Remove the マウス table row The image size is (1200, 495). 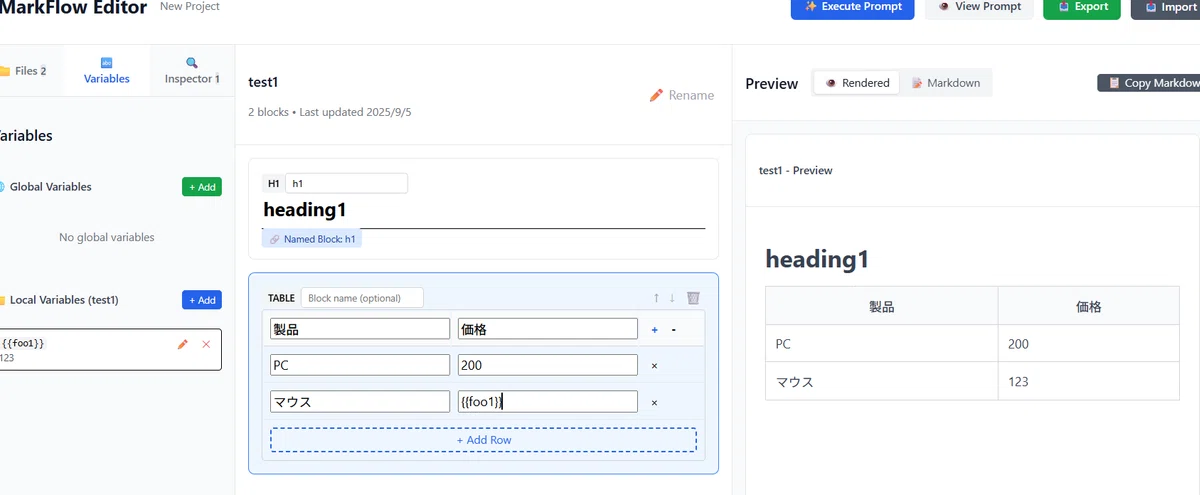[x=655, y=403]
